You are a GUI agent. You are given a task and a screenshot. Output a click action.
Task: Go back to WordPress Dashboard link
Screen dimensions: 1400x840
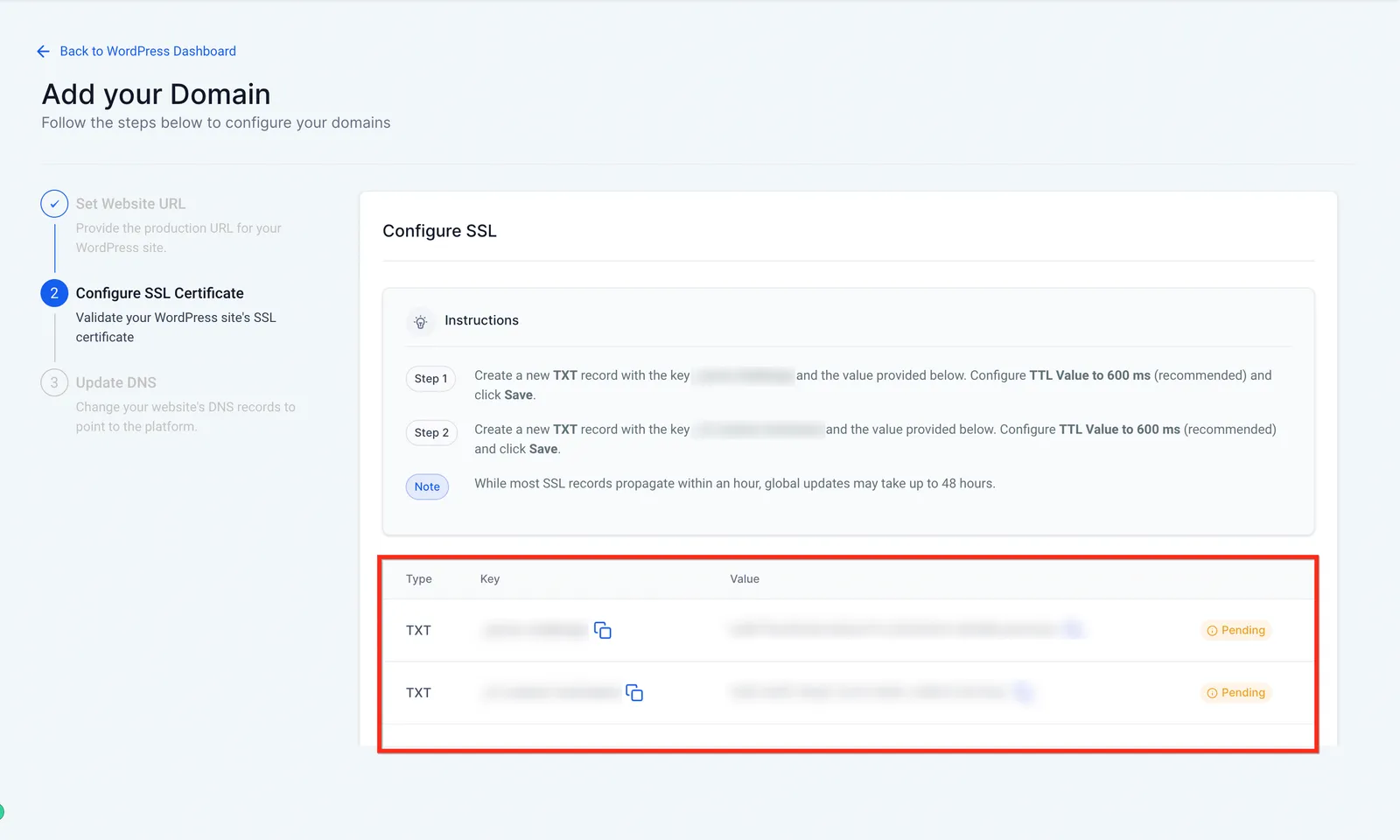click(x=148, y=52)
